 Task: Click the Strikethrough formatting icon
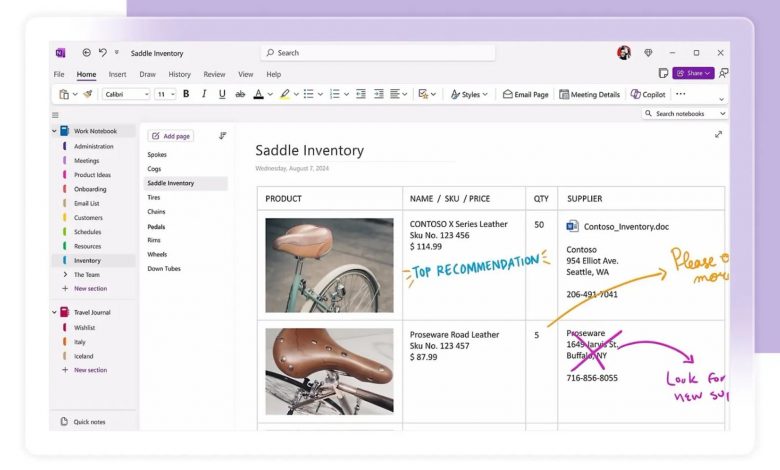pyautogui.click(x=239, y=94)
